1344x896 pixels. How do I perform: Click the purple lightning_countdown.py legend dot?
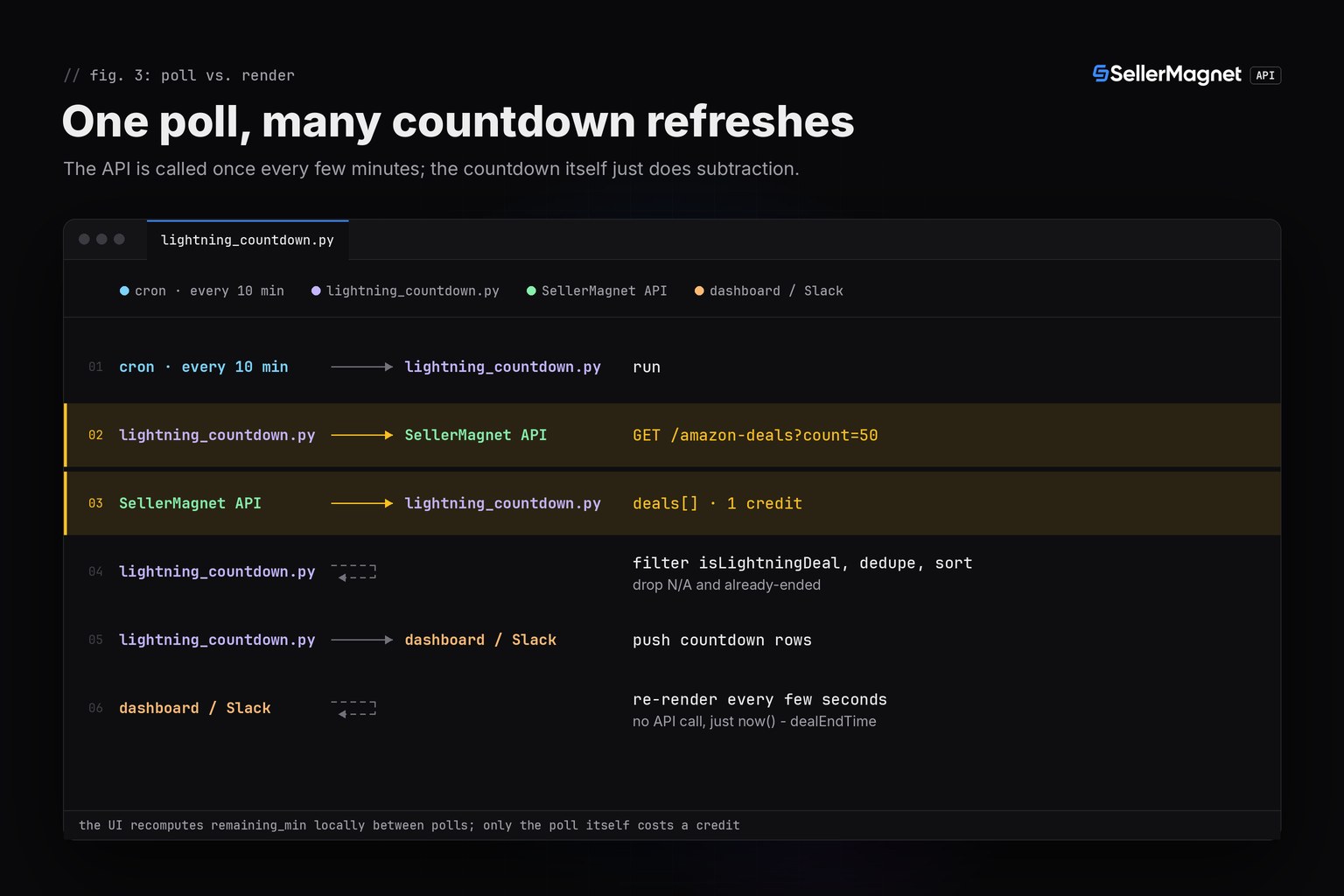tap(316, 290)
